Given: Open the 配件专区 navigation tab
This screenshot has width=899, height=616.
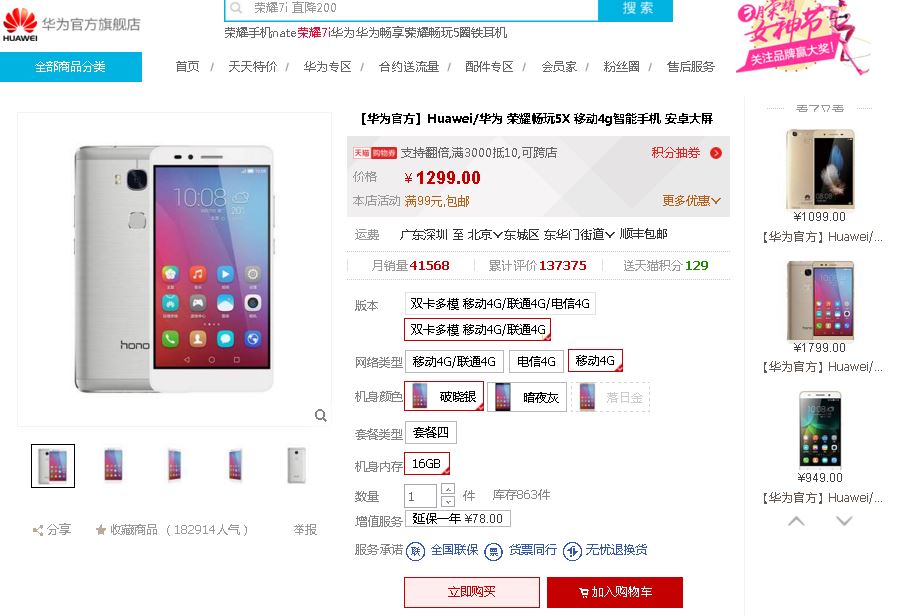Looking at the screenshot, I should (489, 67).
